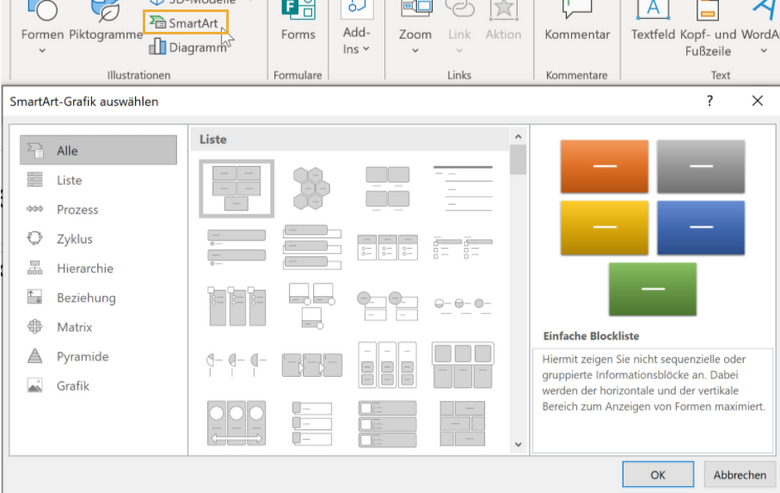
Task: Choose the circles with double arrow layout
Action: tap(236, 423)
